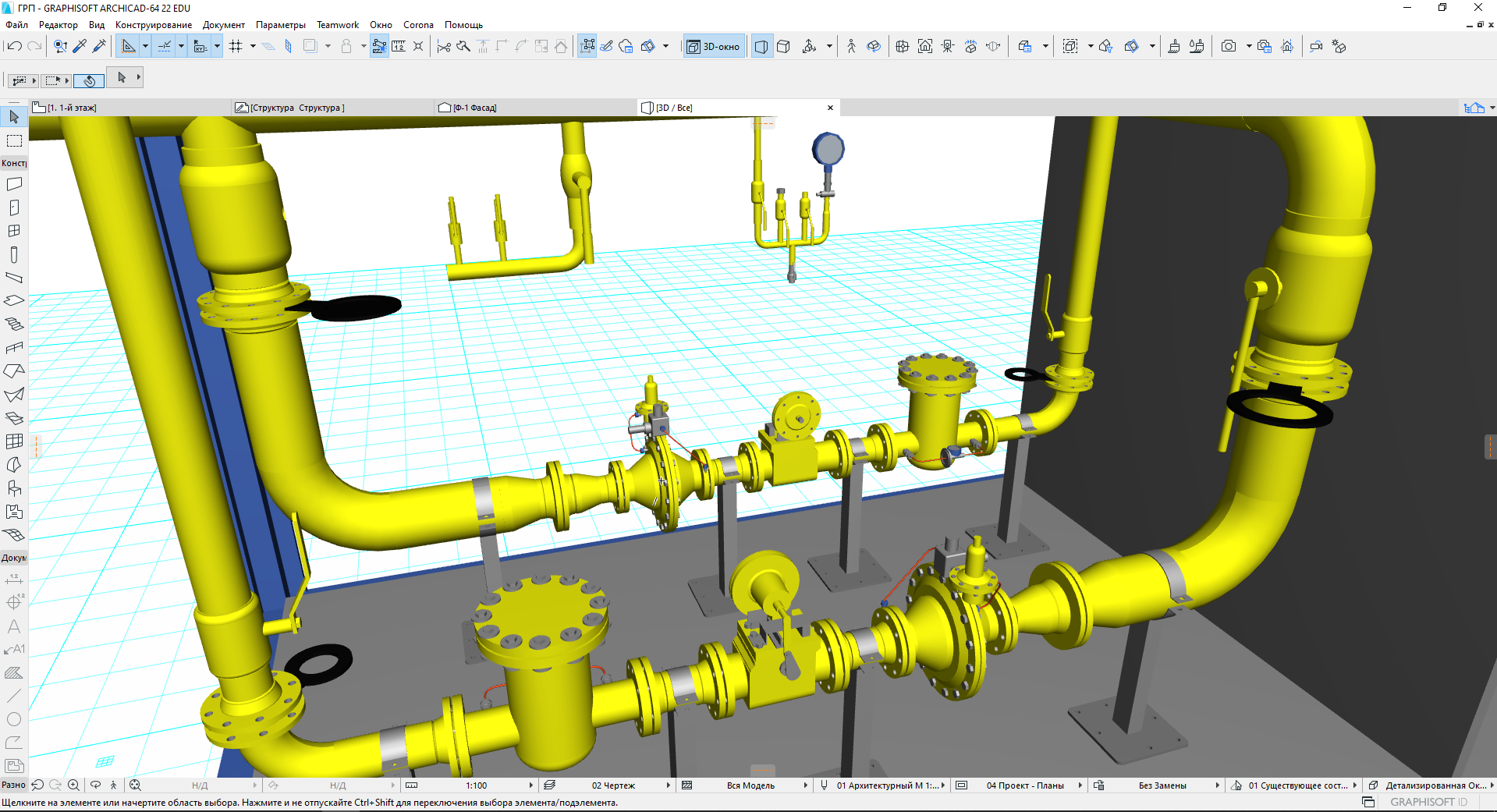This screenshot has width=1497, height=812.
Task: Toggle the magnet quick selection button
Action: [89, 80]
